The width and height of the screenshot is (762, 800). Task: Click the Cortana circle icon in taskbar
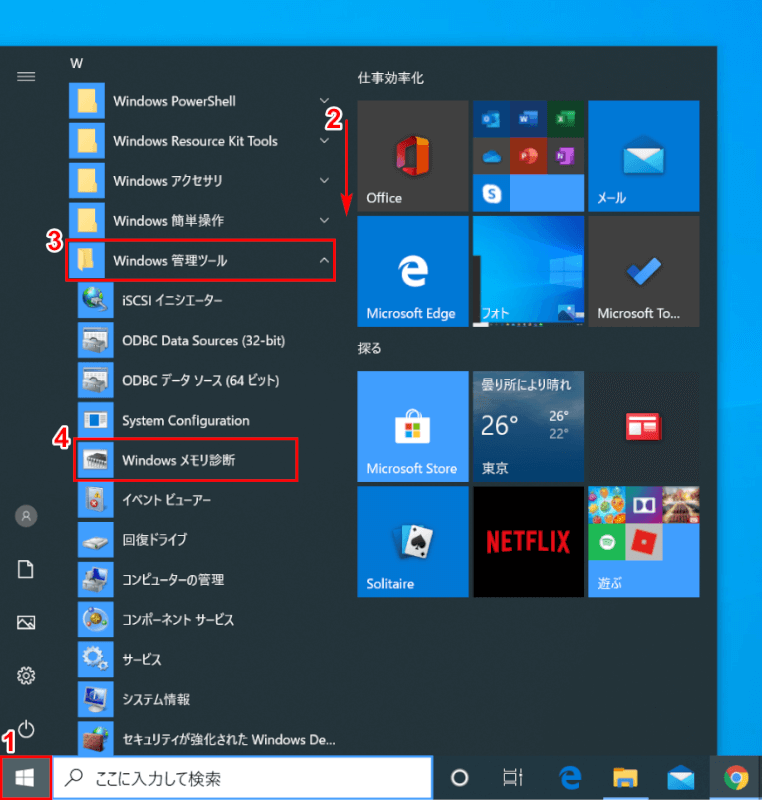click(x=460, y=778)
